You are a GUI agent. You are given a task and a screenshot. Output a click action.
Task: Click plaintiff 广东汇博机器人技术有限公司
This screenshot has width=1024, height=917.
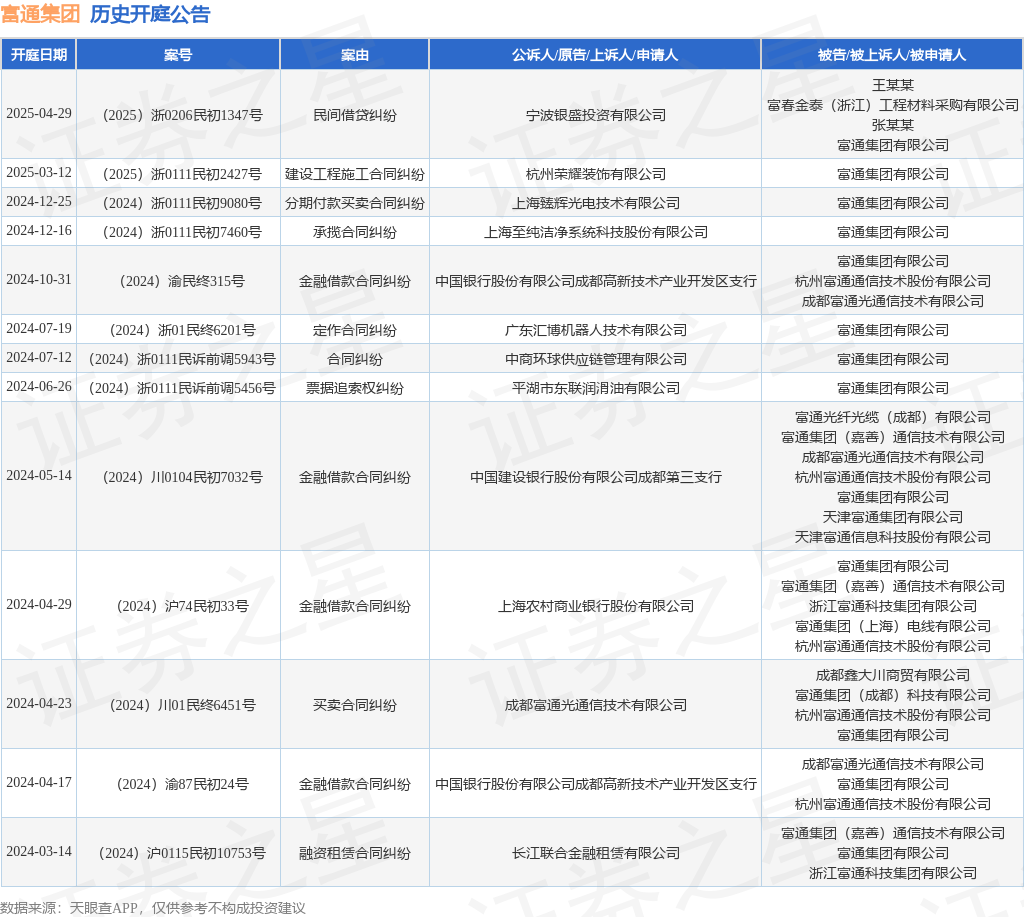596,330
